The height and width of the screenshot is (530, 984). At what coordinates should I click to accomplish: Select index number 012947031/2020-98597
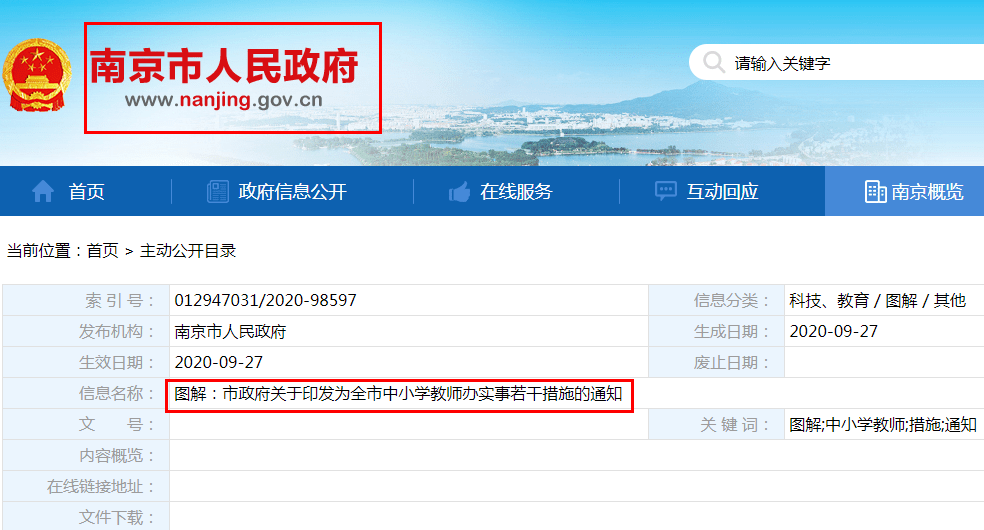pyautogui.click(x=265, y=300)
